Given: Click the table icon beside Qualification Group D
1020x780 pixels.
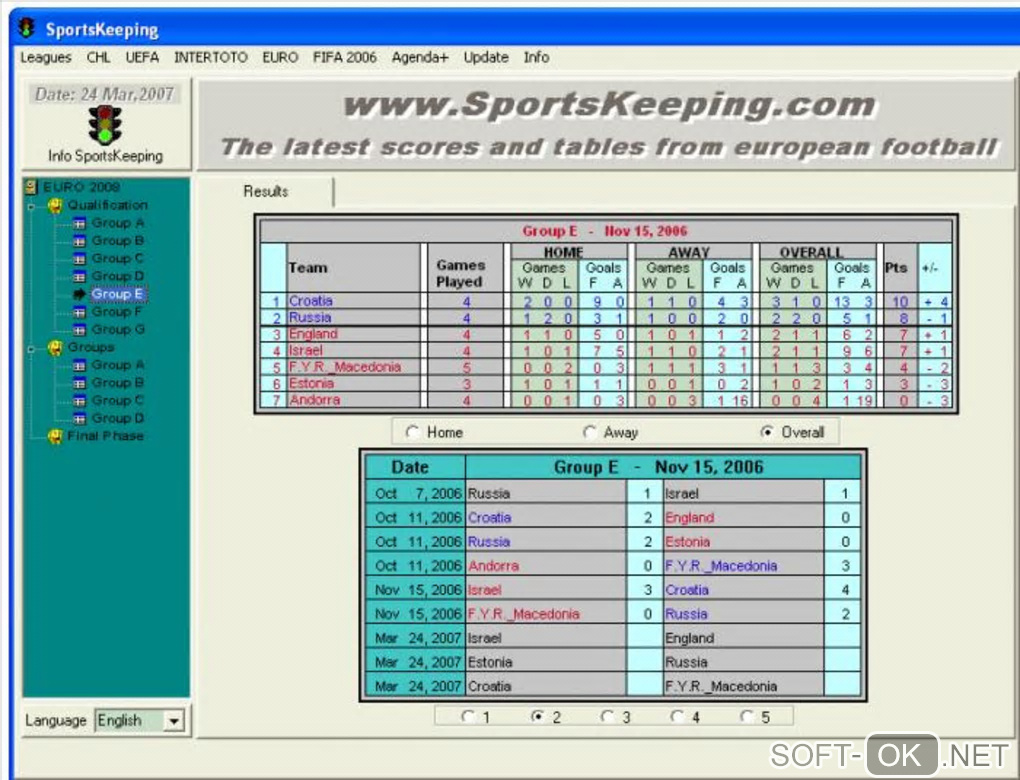Looking at the screenshot, I should pos(79,276).
